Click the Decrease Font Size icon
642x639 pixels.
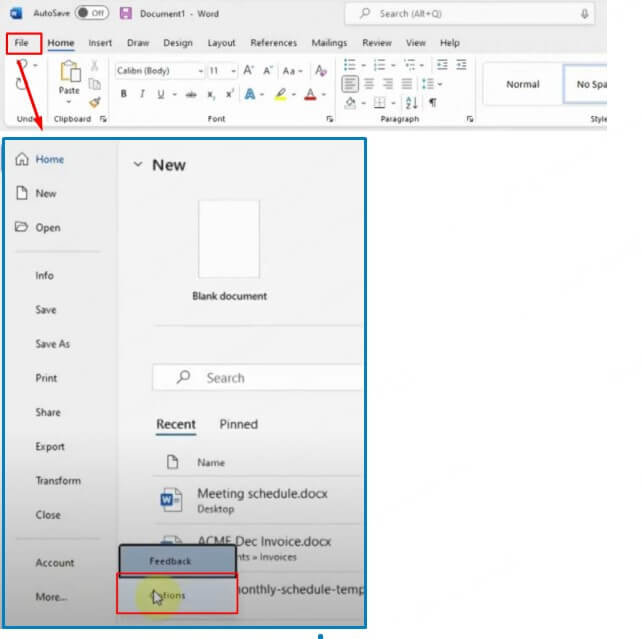coord(268,70)
